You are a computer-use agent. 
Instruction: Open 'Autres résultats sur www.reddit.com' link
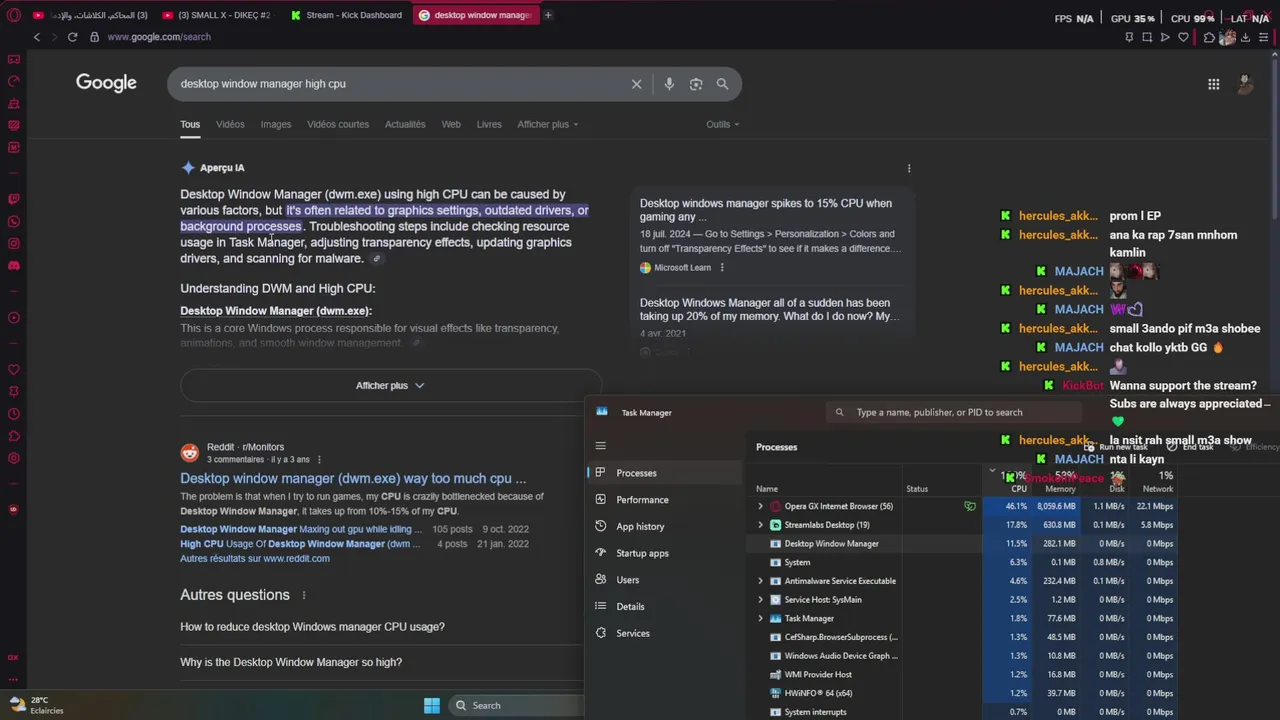pos(255,559)
